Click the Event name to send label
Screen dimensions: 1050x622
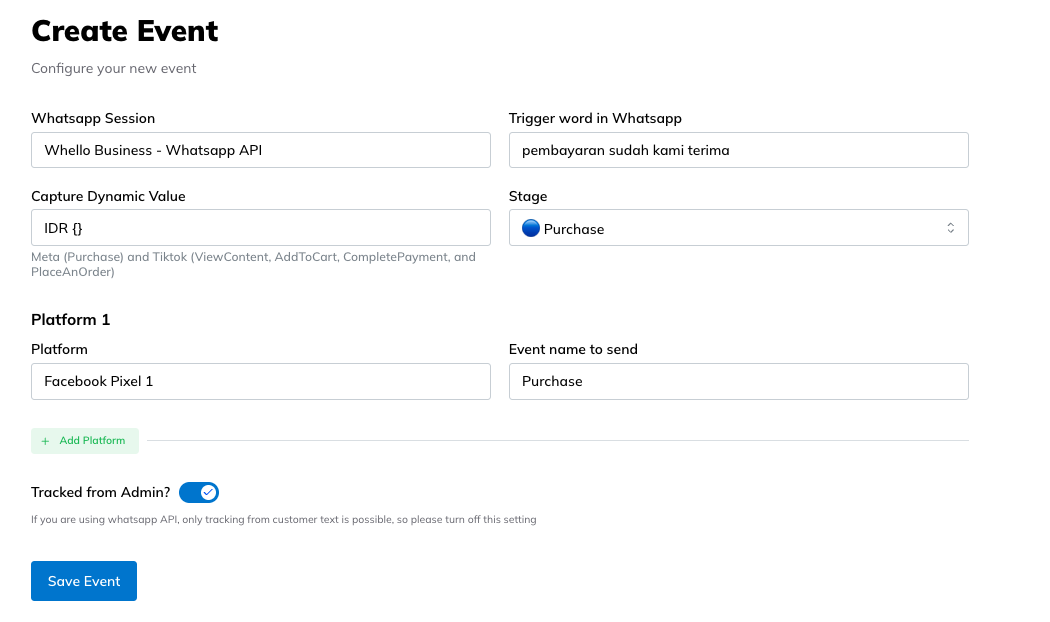click(x=573, y=349)
